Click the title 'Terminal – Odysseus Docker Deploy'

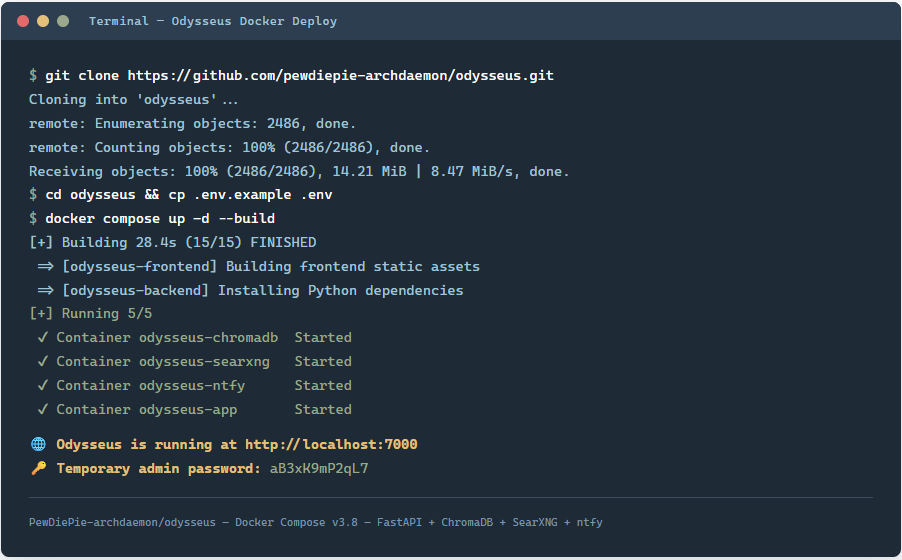click(213, 21)
